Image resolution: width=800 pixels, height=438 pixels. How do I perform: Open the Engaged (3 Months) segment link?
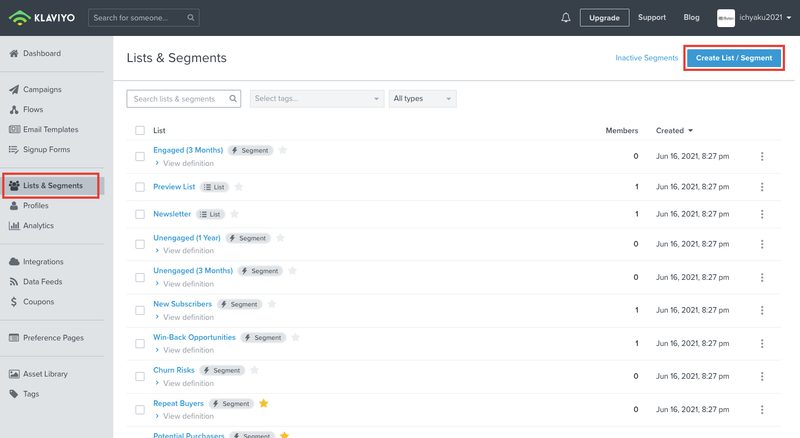pos(188,150)
